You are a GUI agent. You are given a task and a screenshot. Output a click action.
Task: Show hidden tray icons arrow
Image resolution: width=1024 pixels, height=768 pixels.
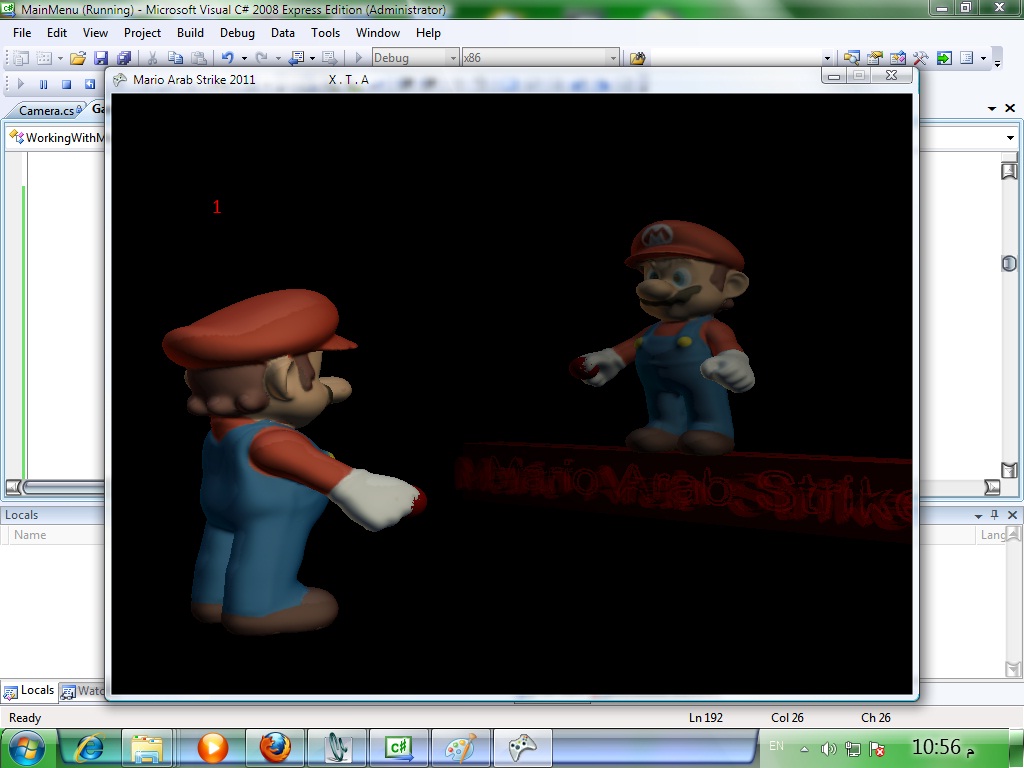pos(805,749)
